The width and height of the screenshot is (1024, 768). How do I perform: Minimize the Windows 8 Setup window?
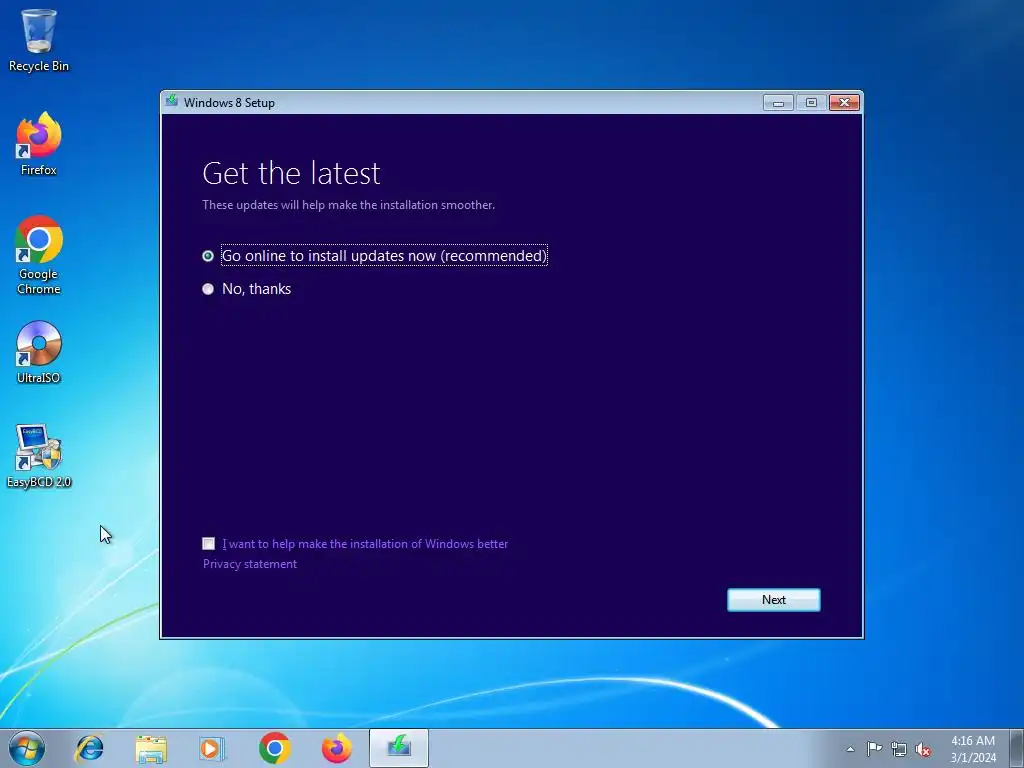pos(778,103)
